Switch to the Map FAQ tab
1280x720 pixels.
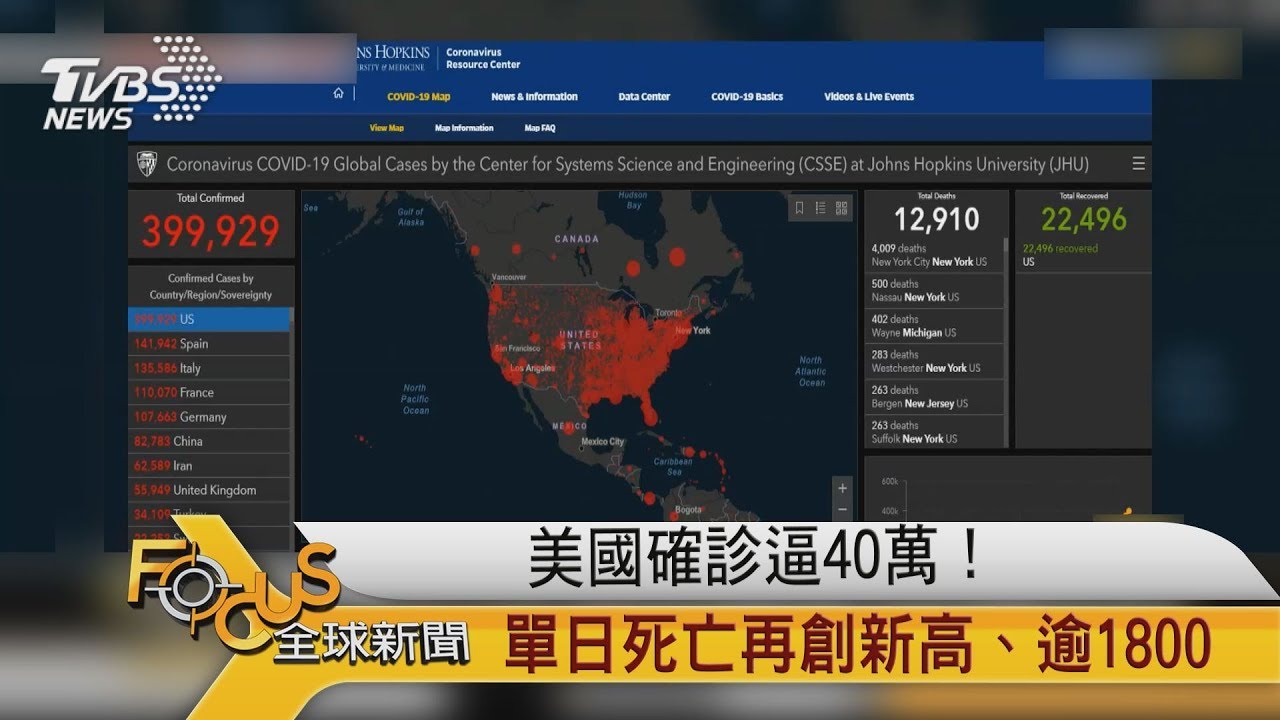pyautogui.click(x=540, y=128)
